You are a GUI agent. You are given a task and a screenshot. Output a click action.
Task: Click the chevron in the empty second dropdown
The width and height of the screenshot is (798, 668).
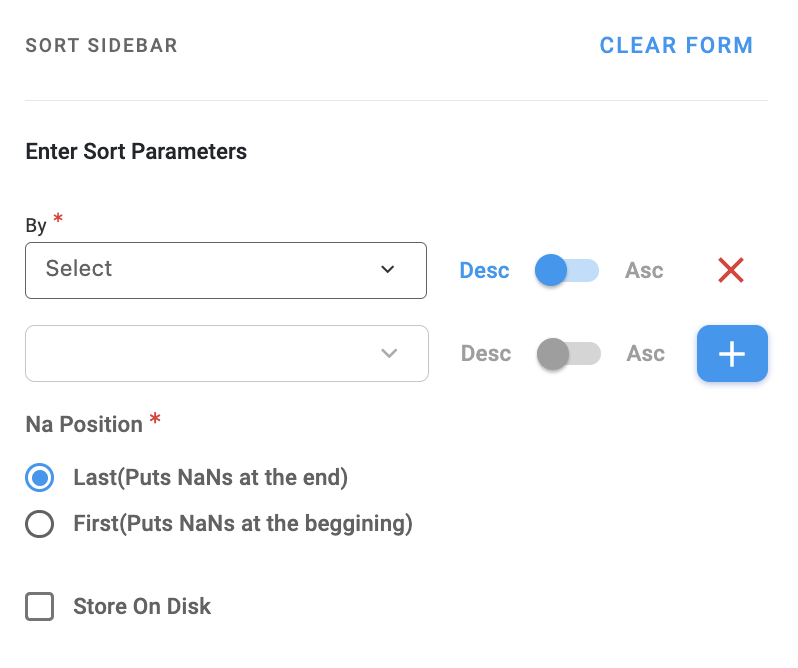[390, 354]
